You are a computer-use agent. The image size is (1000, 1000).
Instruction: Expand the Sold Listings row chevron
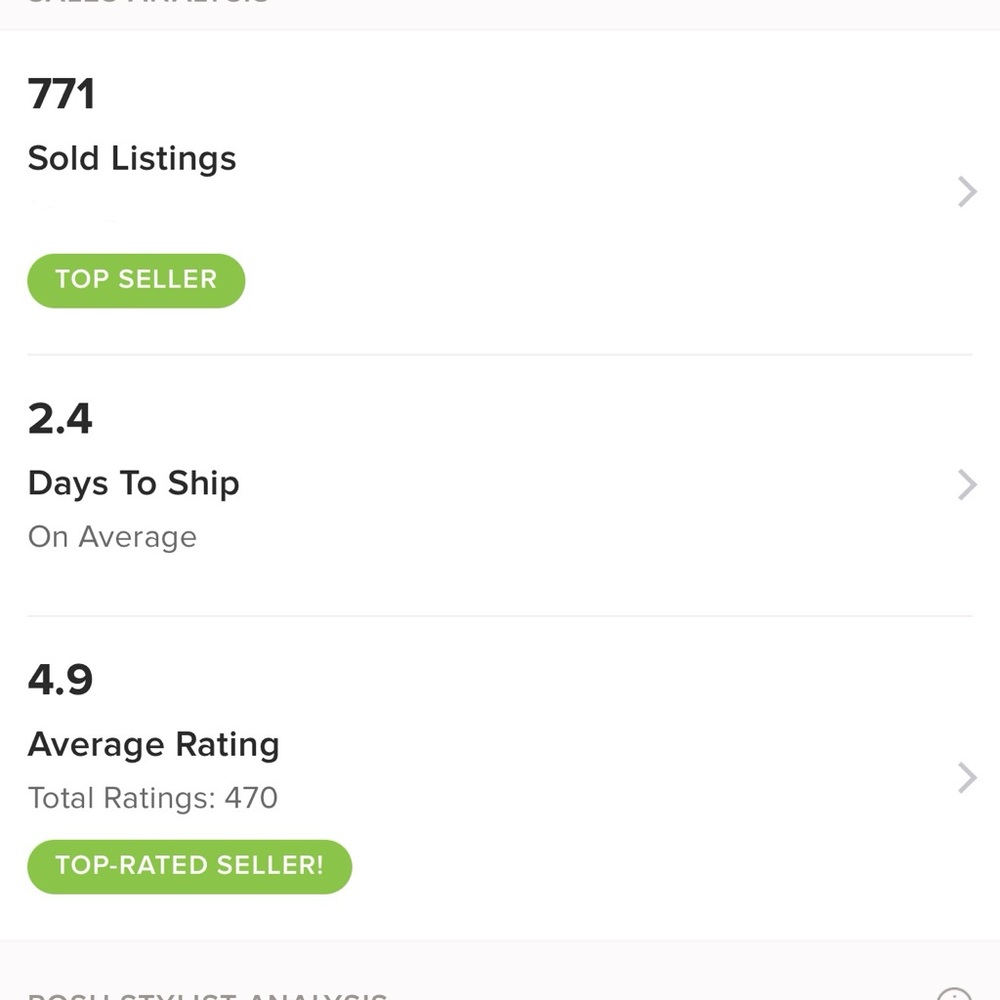(x=966, y=191)
